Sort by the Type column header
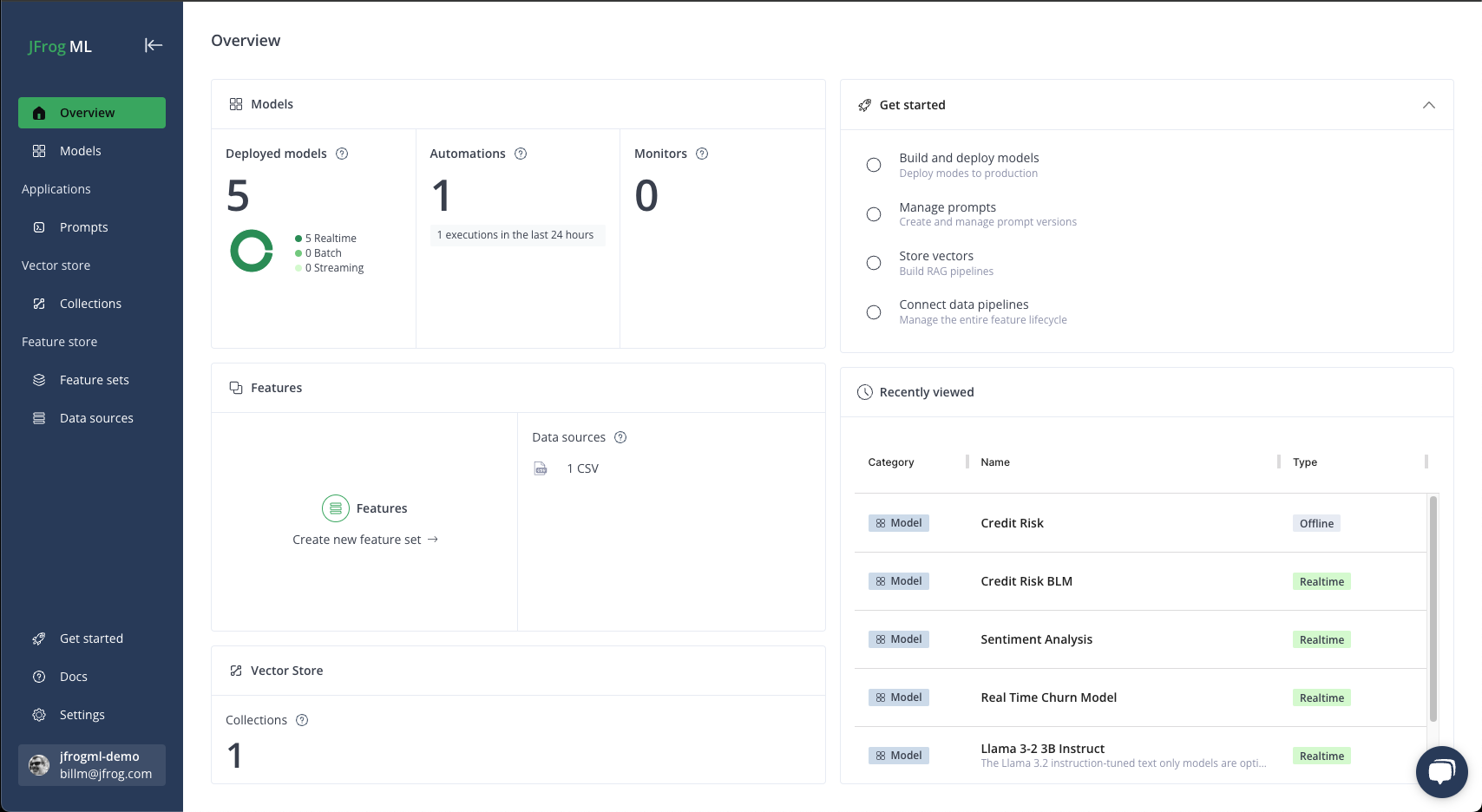This screenshot has width=1482, height=812. pyautogui.click(x=1304, y=462)
